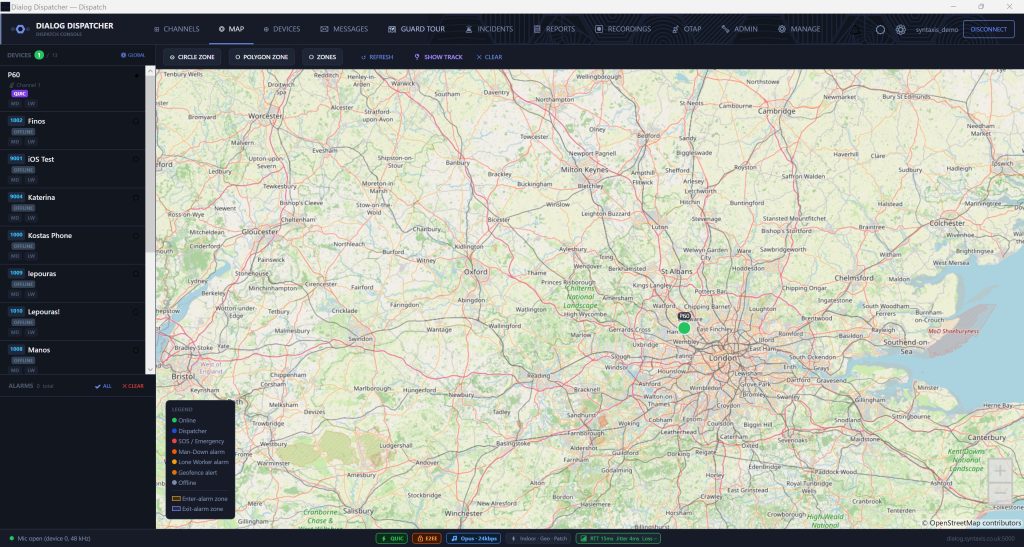This screenshot has width=1024, height=547.
Task: Toggle the selection circle for Katerina
Action: click(136, 198)
